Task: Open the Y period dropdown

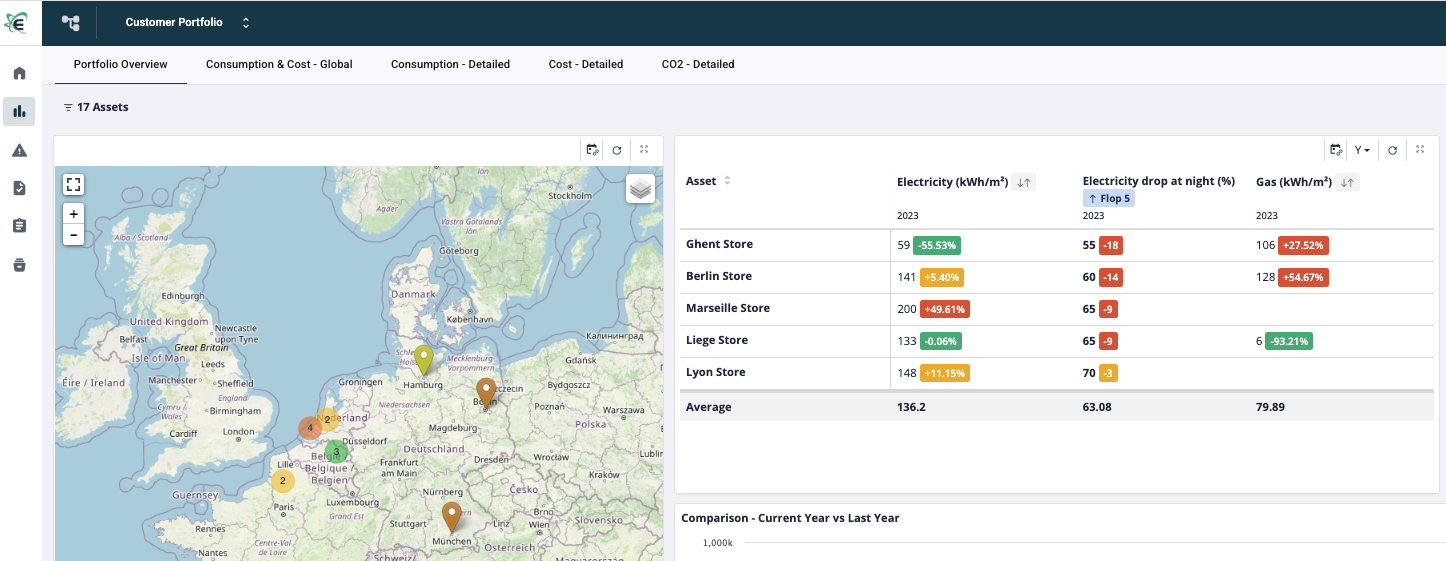Action: click(x=1362, y=150)
